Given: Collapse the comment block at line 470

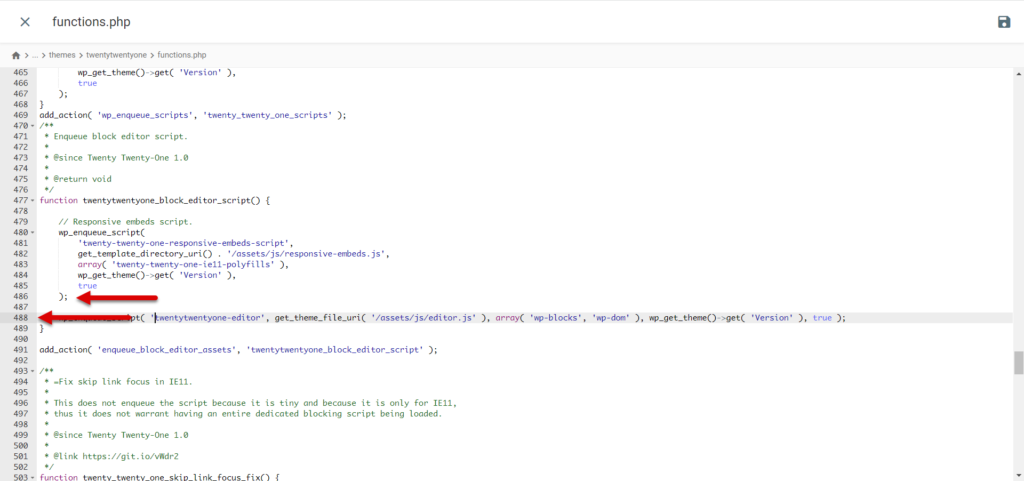Looking at the screenshot, I should point(33,125).
